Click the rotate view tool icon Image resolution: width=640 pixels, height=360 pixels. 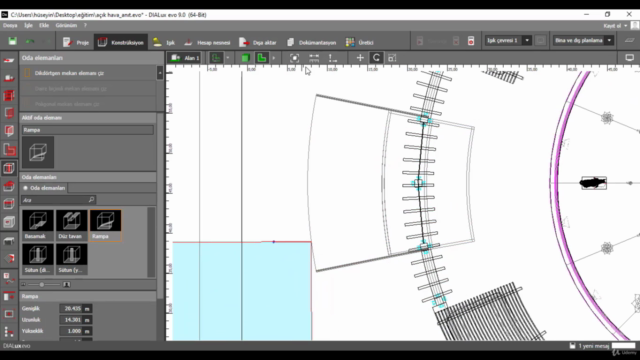[x=376, y=58]
